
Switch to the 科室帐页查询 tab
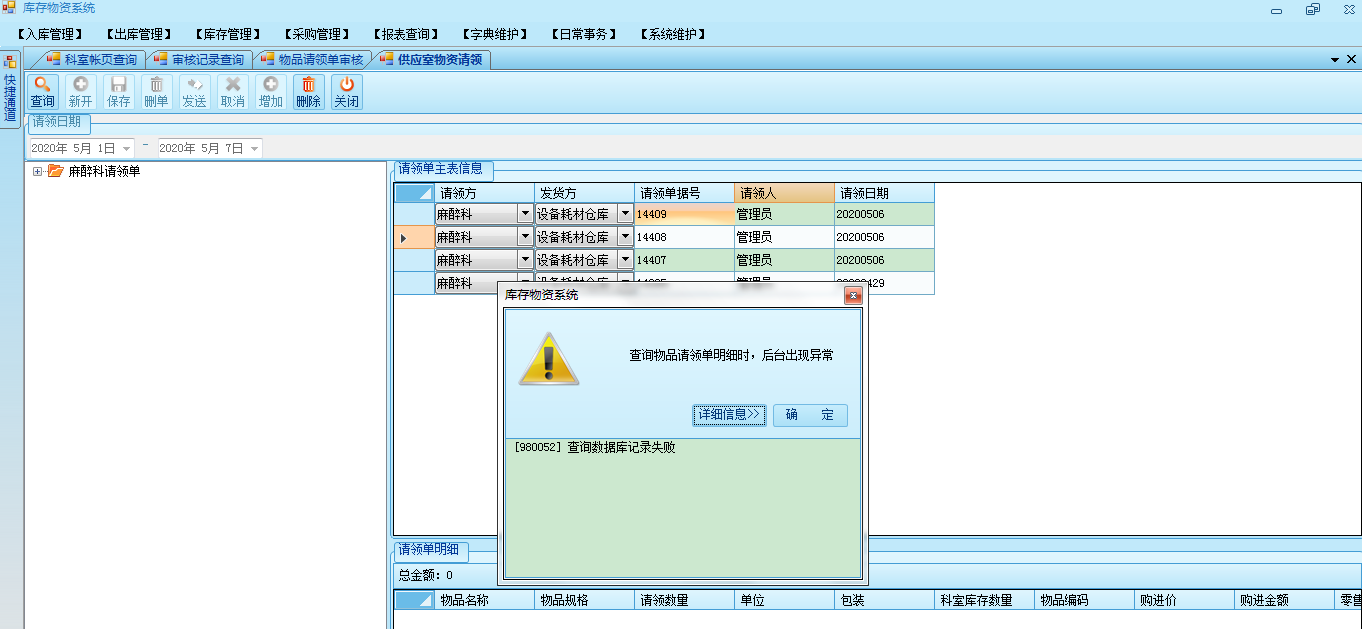[92, 60]
